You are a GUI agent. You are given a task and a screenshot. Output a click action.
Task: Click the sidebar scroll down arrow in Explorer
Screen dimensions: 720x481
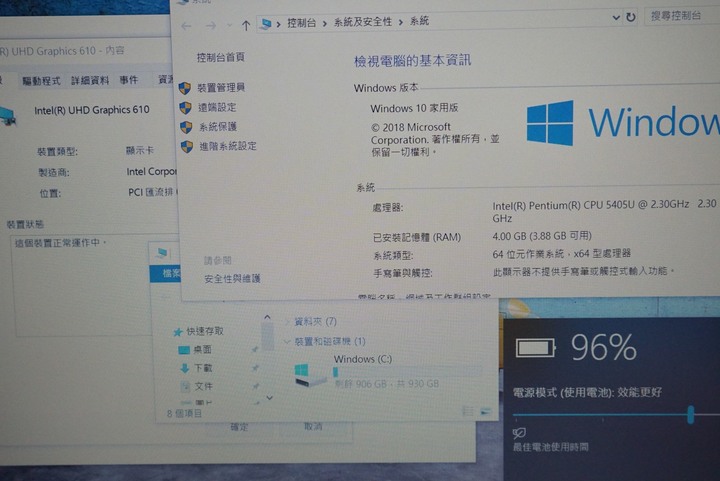270,398
